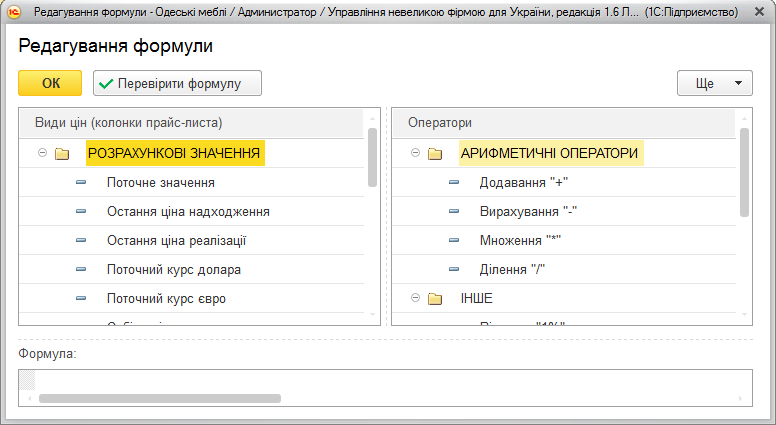Click item icon beside Множення
Image resolution: width=776 pixels, height=425 pixels.
[454, 240]
